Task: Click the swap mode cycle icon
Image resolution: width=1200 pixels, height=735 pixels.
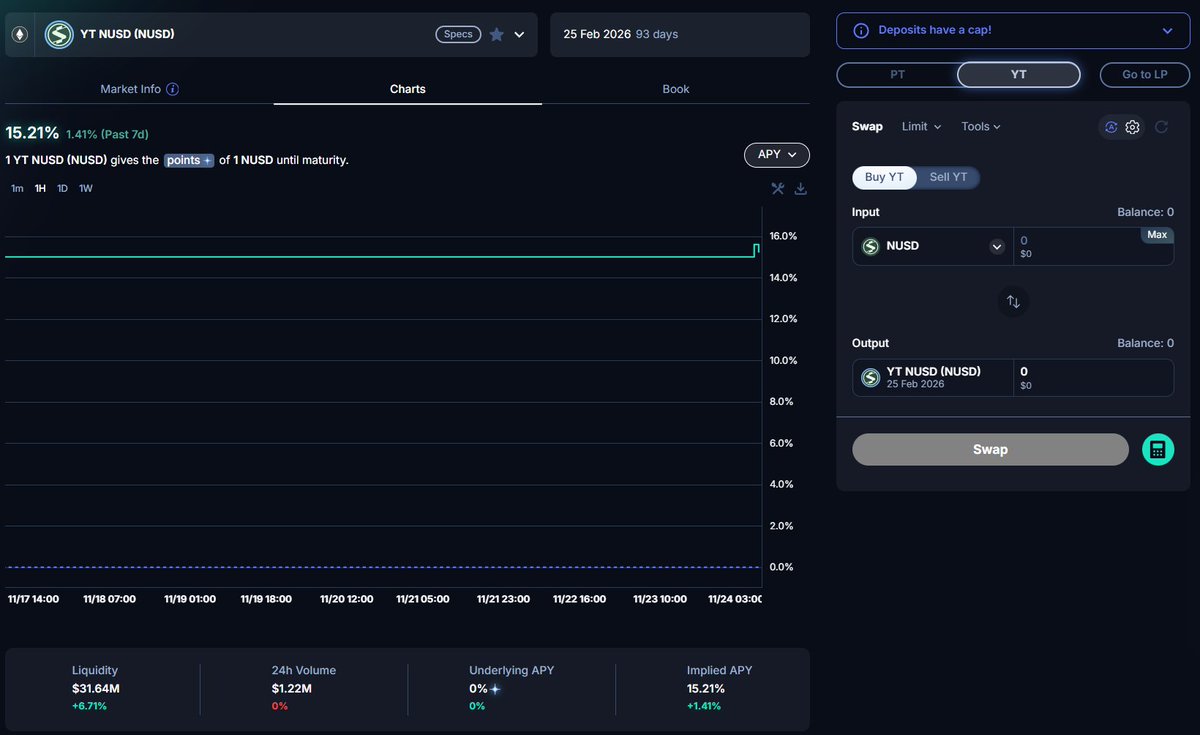Action: (1110, 127)
